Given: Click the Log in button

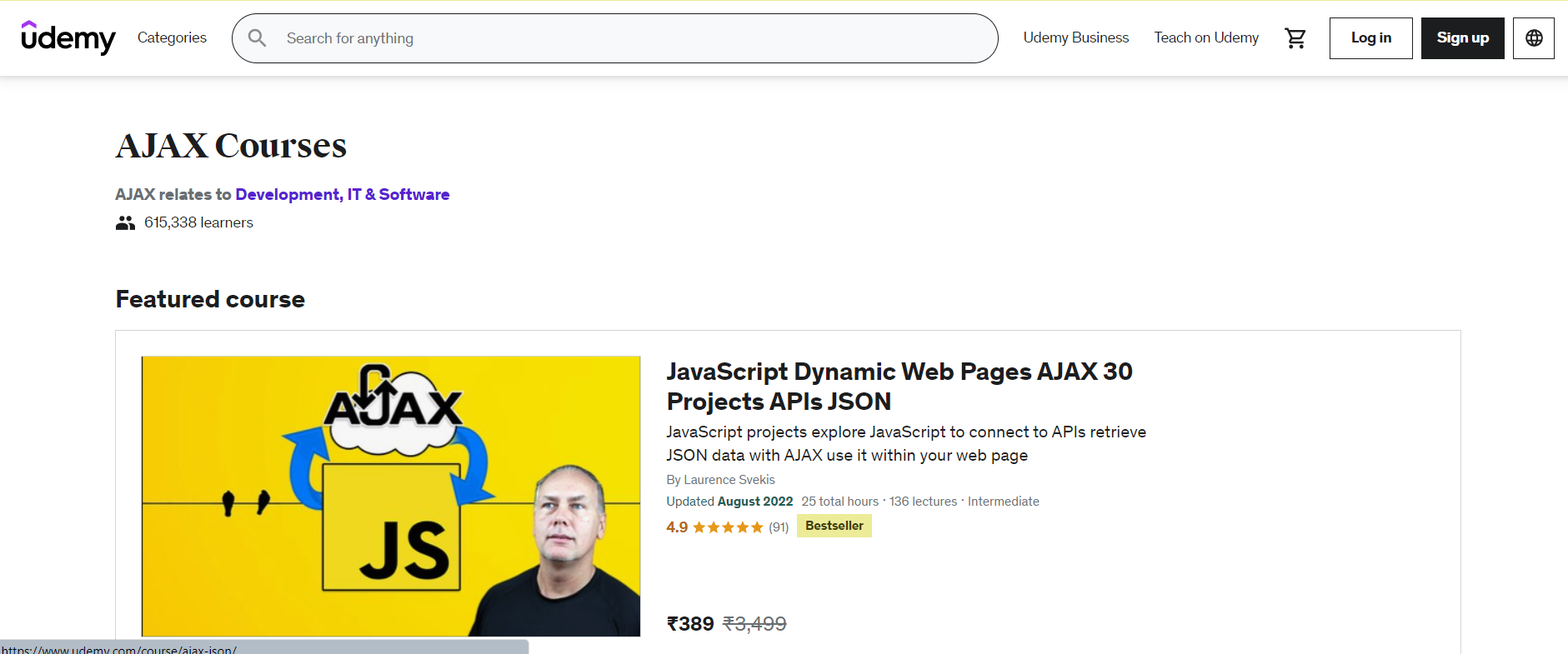Looking at the screenshot, I should tap(1370, 38).
